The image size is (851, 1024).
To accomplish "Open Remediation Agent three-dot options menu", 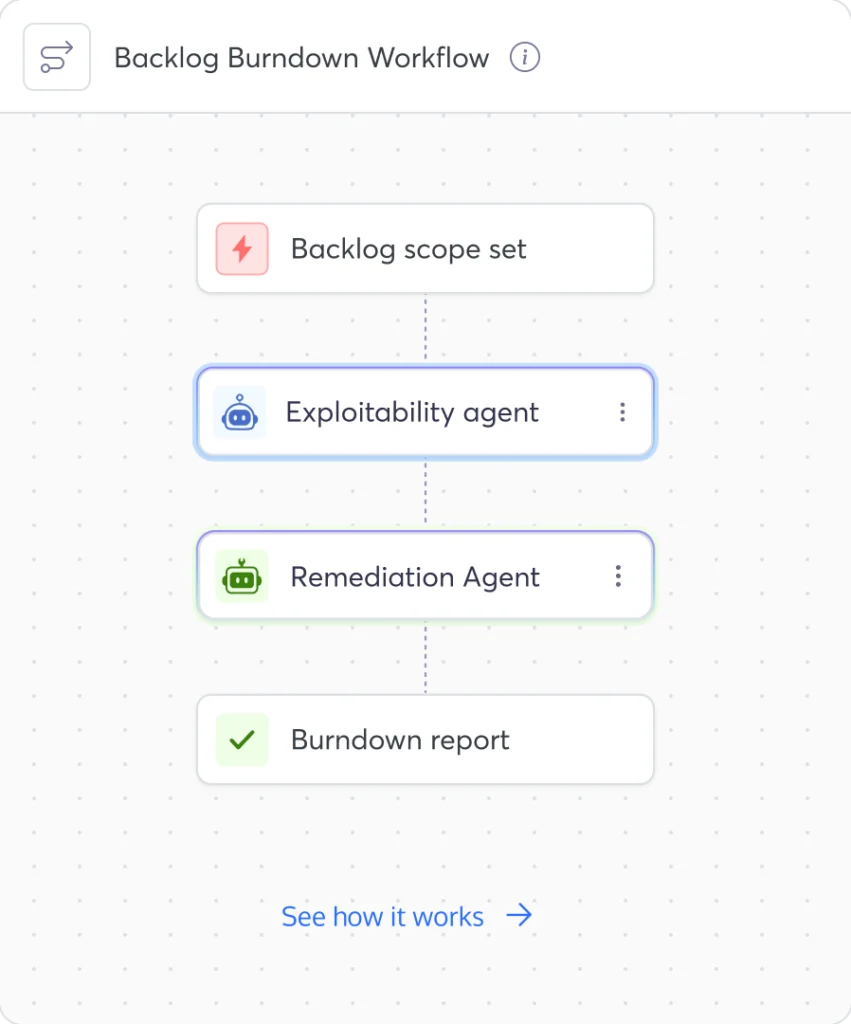I will coord(618,576).
